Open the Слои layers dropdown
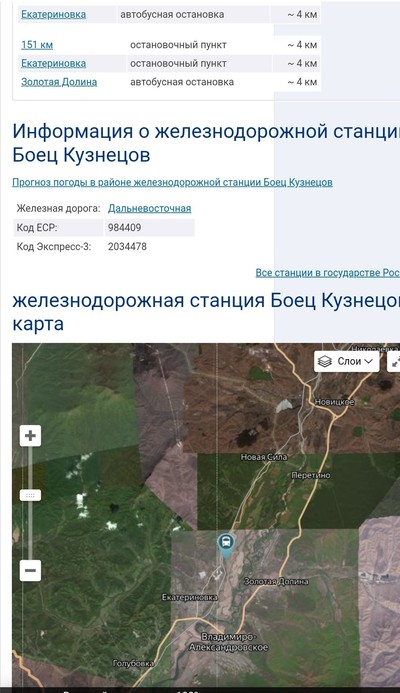 pos(347,362)
